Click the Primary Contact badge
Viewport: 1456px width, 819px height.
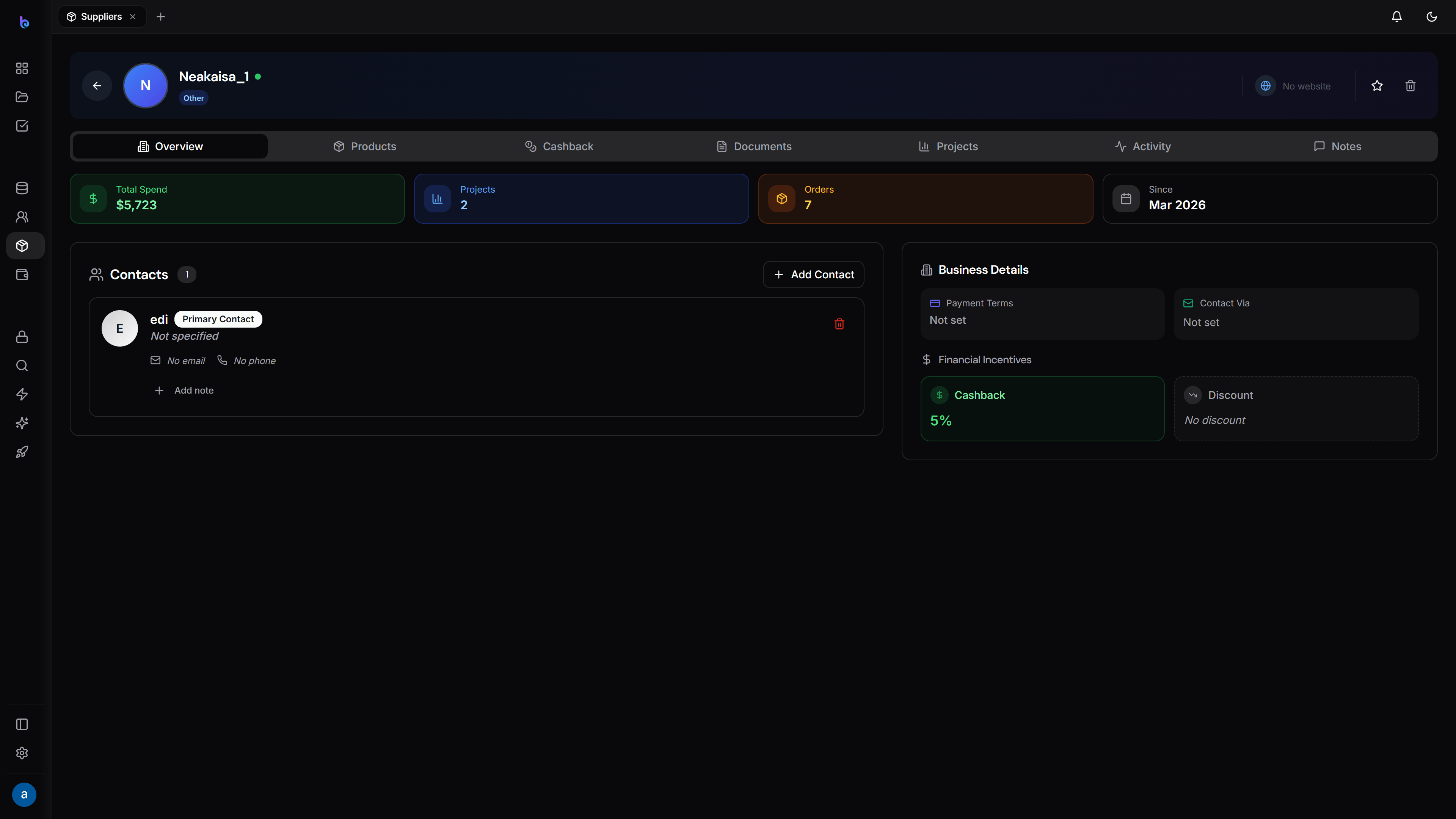coord(218,319)
